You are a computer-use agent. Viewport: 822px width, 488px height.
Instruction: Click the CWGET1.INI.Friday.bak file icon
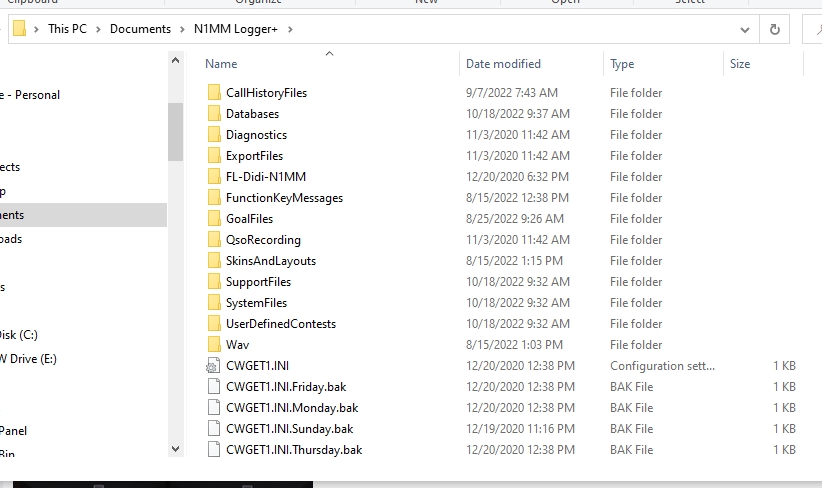pyautogui.click(x=214, y=386)
